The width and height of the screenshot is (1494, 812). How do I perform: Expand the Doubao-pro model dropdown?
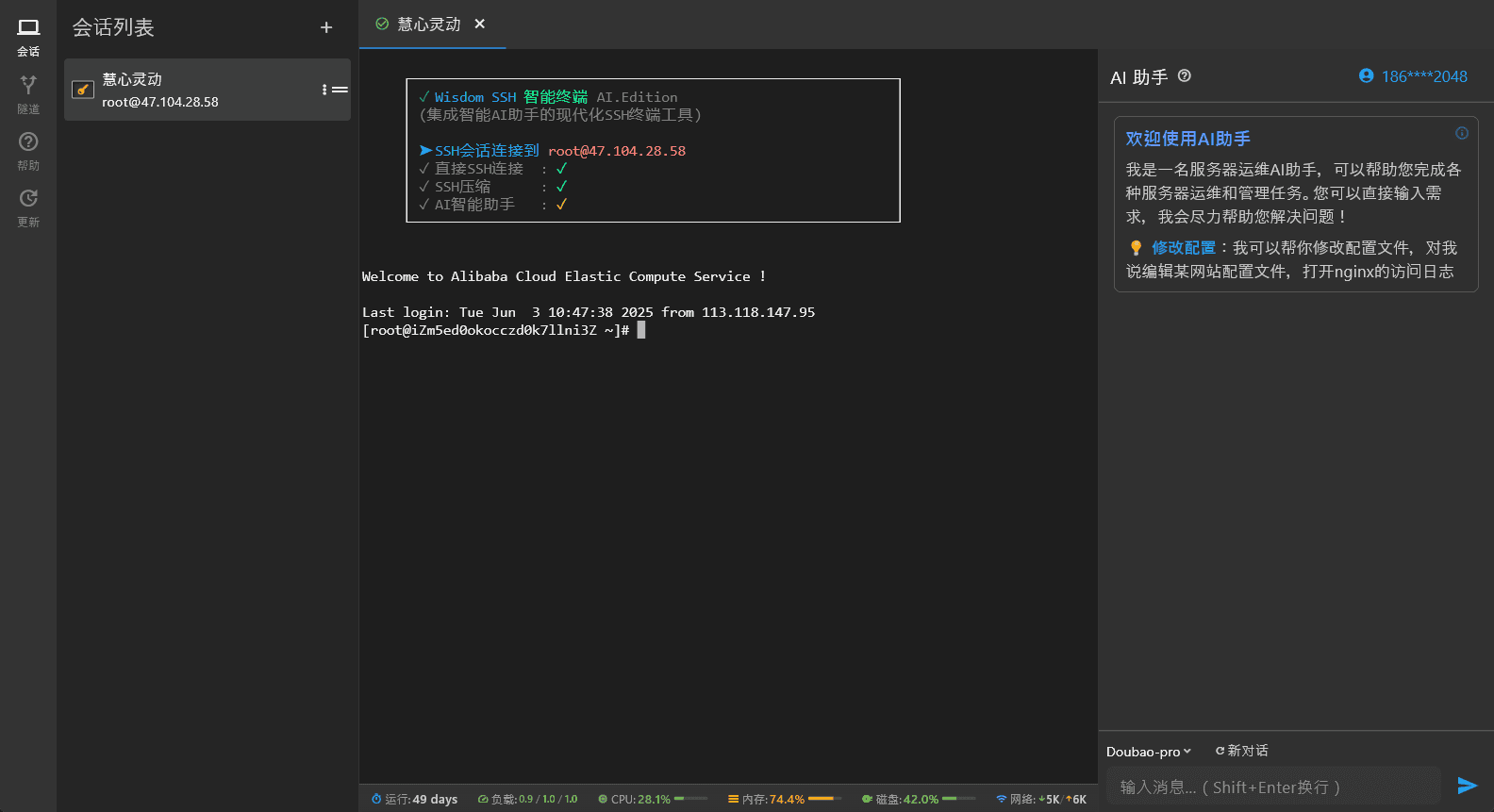(1148, 752)
